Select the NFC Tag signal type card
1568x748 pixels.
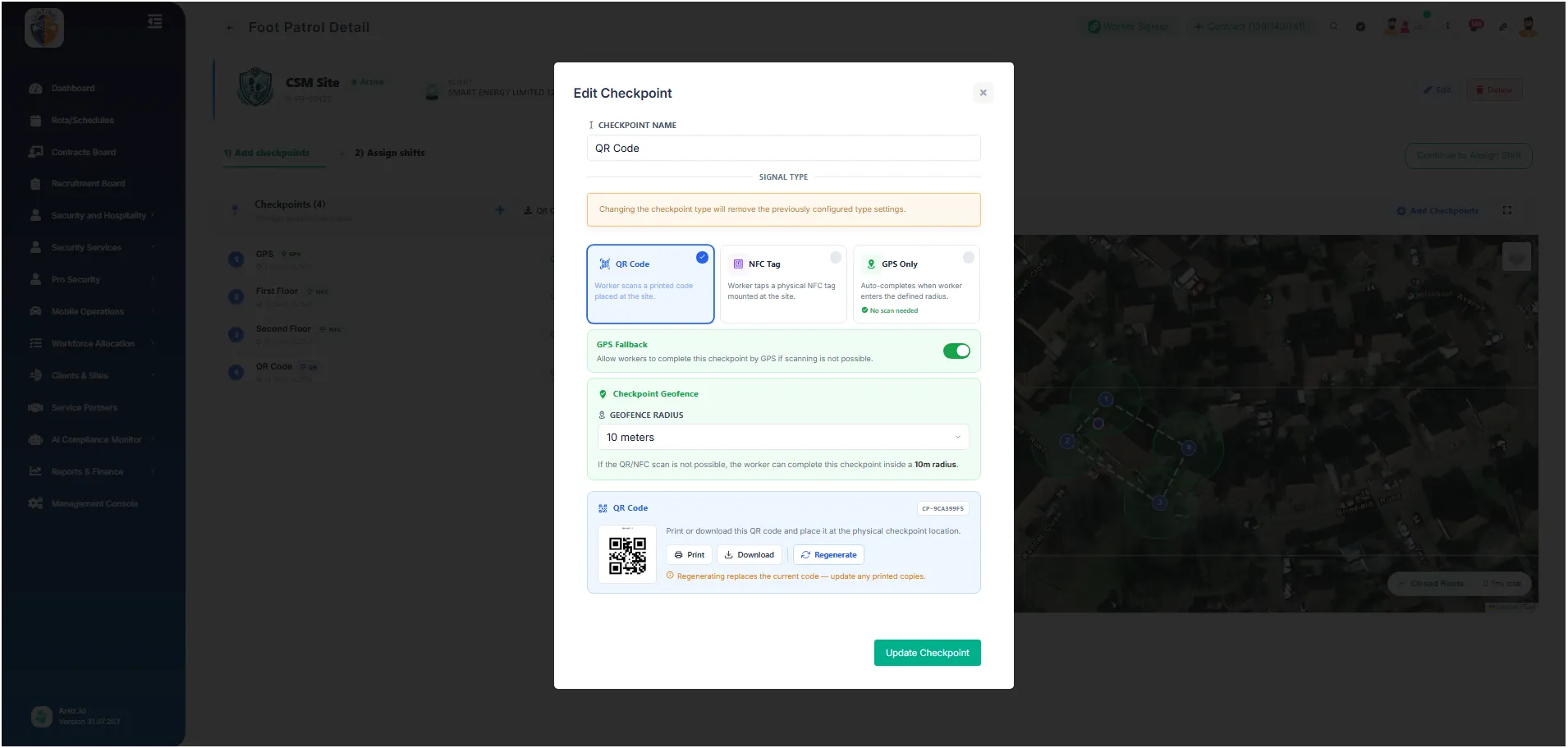pyautogui.click(x=783, y=284)
